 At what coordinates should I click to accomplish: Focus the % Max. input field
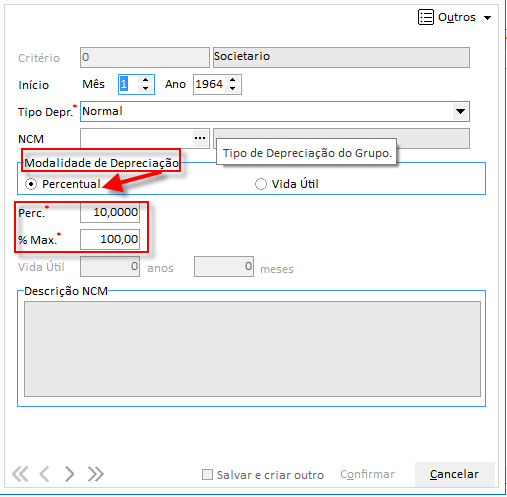tap(110, 239)
